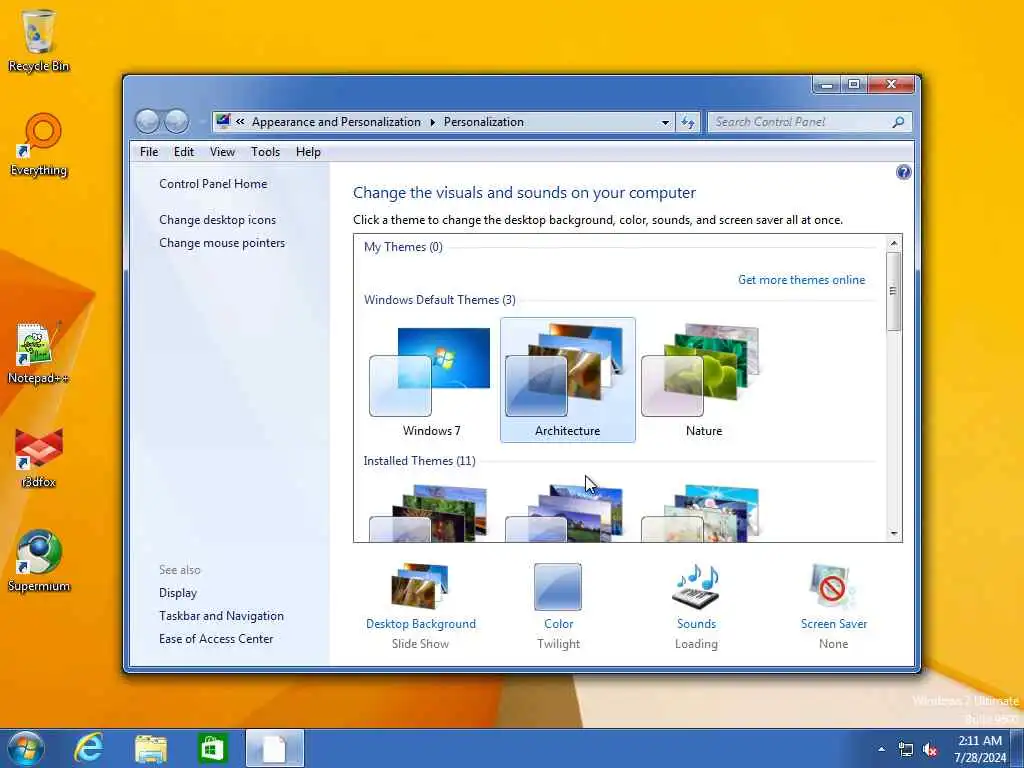
Task: Click the theme list scroll down arrow
Action: [893, 534]
